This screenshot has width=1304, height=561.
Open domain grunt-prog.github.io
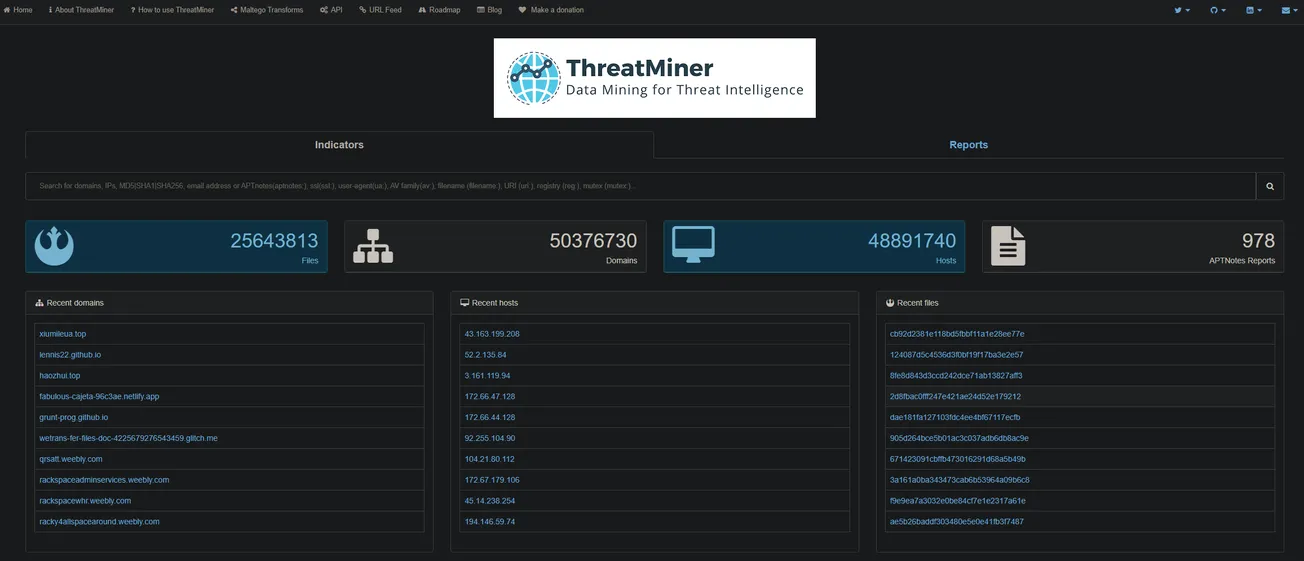pos(74,417)
